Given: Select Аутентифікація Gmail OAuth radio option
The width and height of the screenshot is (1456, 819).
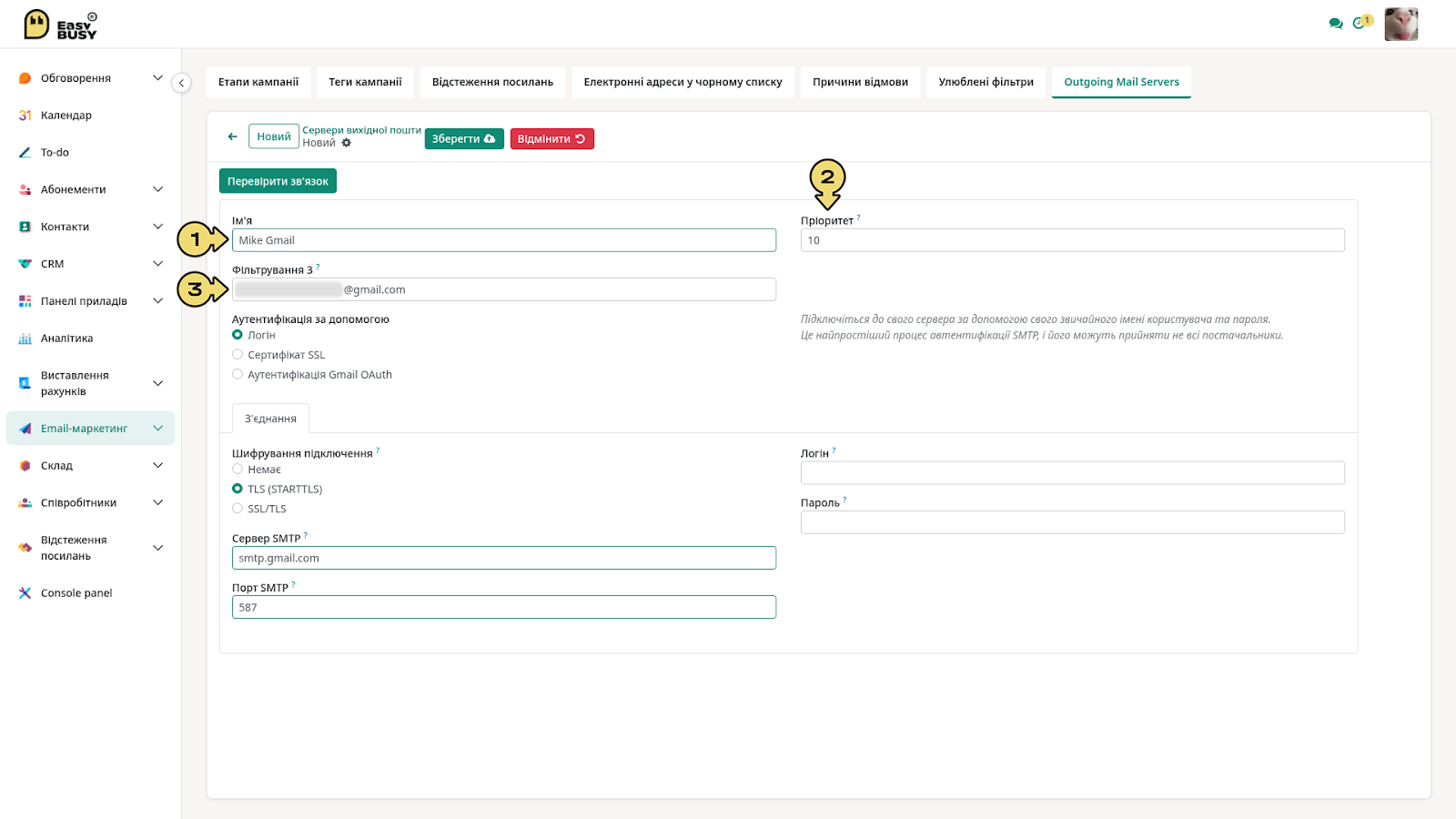Looking at the screenshot, I should pos(238,374).
